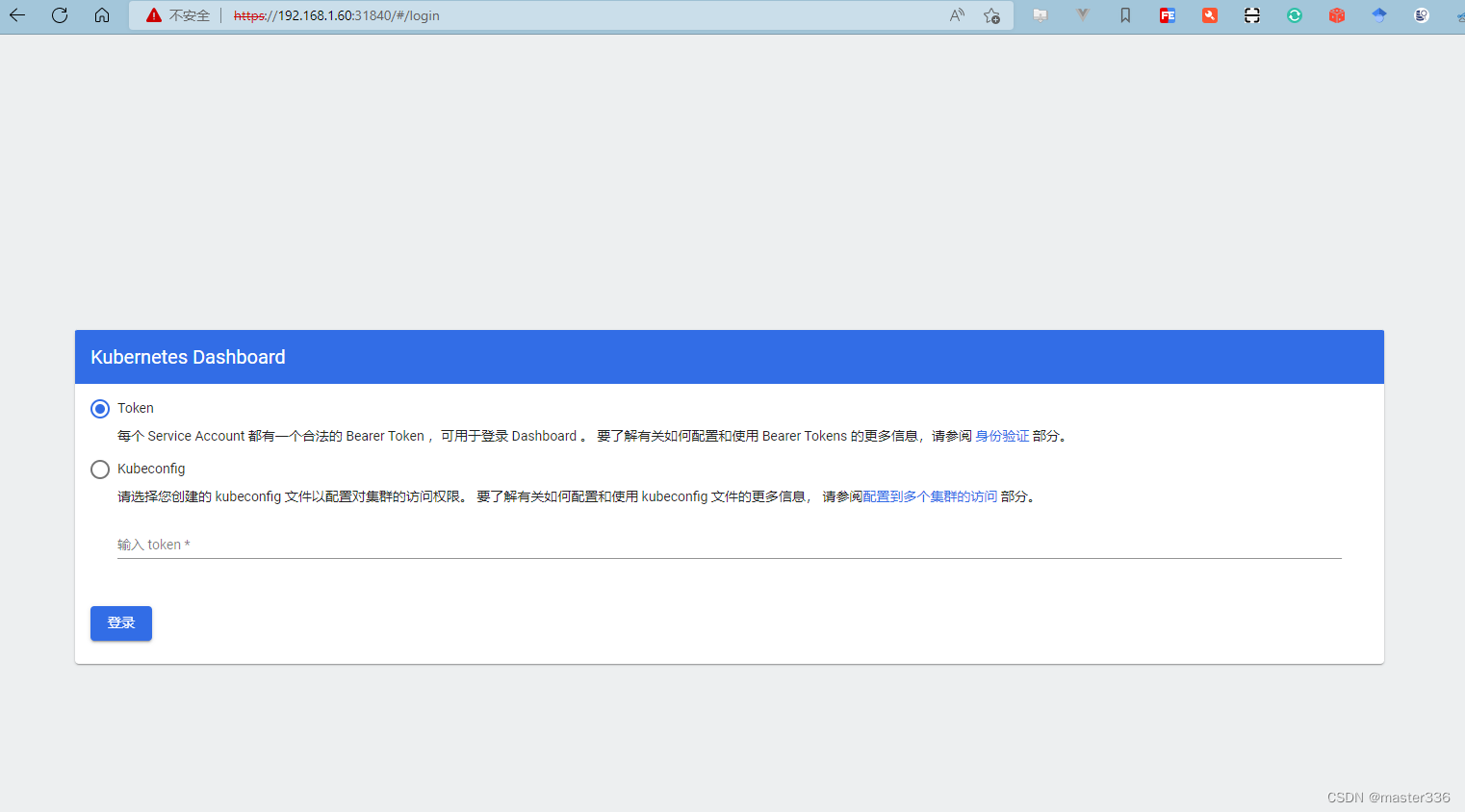Click the blue graduation cap extension icon
Image resolution: width=1465 pixels, height=812 pixels.
(x=1379, y=15)
